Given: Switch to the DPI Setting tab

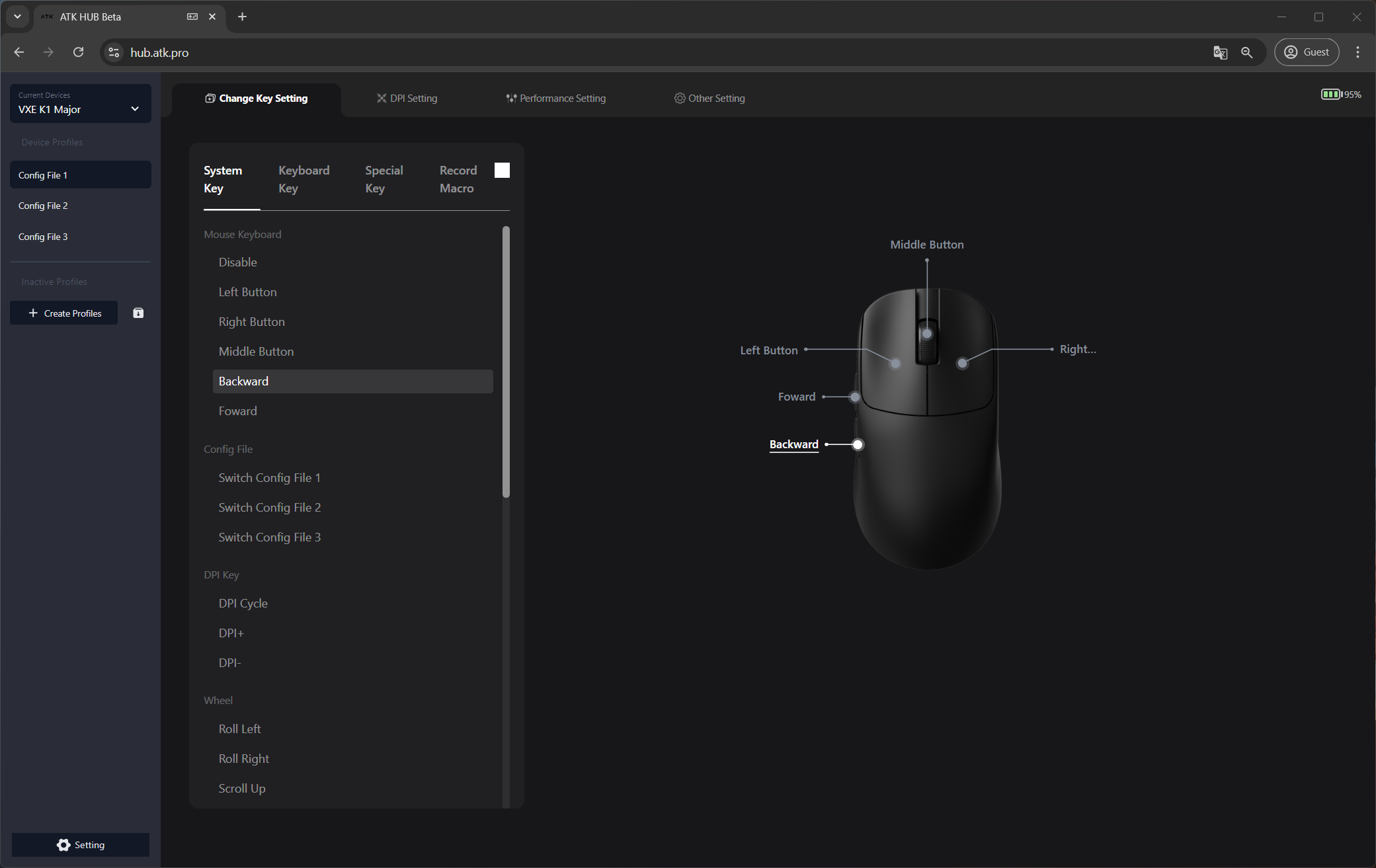Looking at the screenshot, I should [407, 99].
